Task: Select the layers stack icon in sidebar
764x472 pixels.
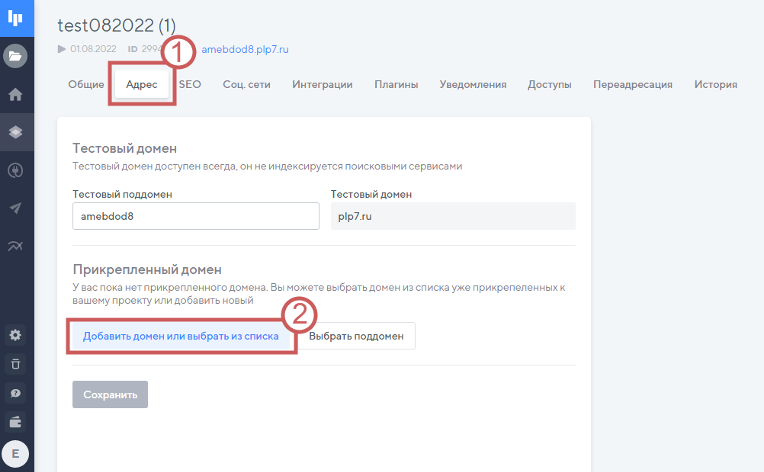Action: click(x=16, y=132)
